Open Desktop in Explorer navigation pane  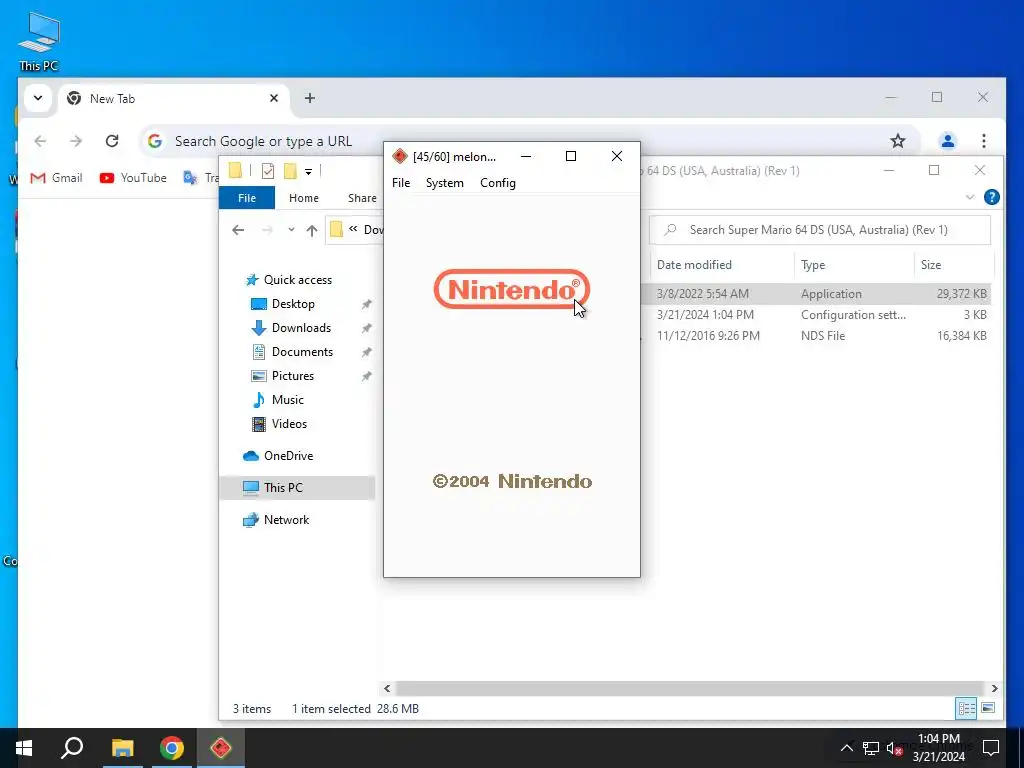[282, 304]
